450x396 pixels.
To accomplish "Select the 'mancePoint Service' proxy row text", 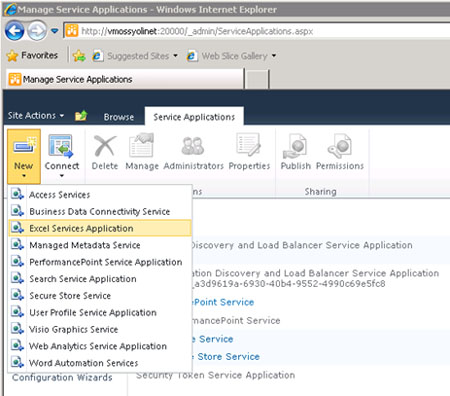I will coord(236,321).
